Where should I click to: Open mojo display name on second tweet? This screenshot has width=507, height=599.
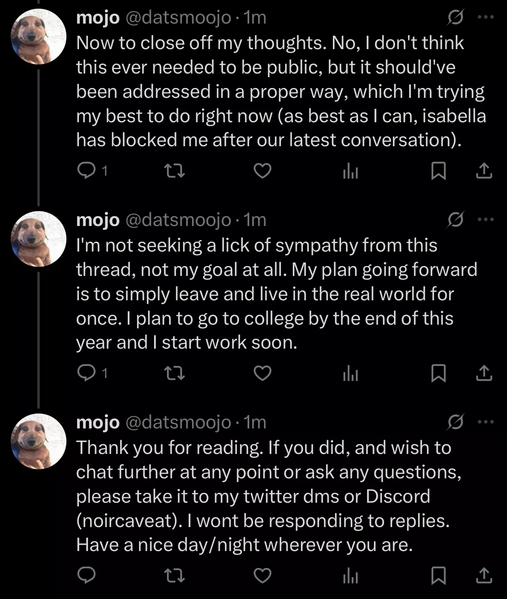point(98,220)
